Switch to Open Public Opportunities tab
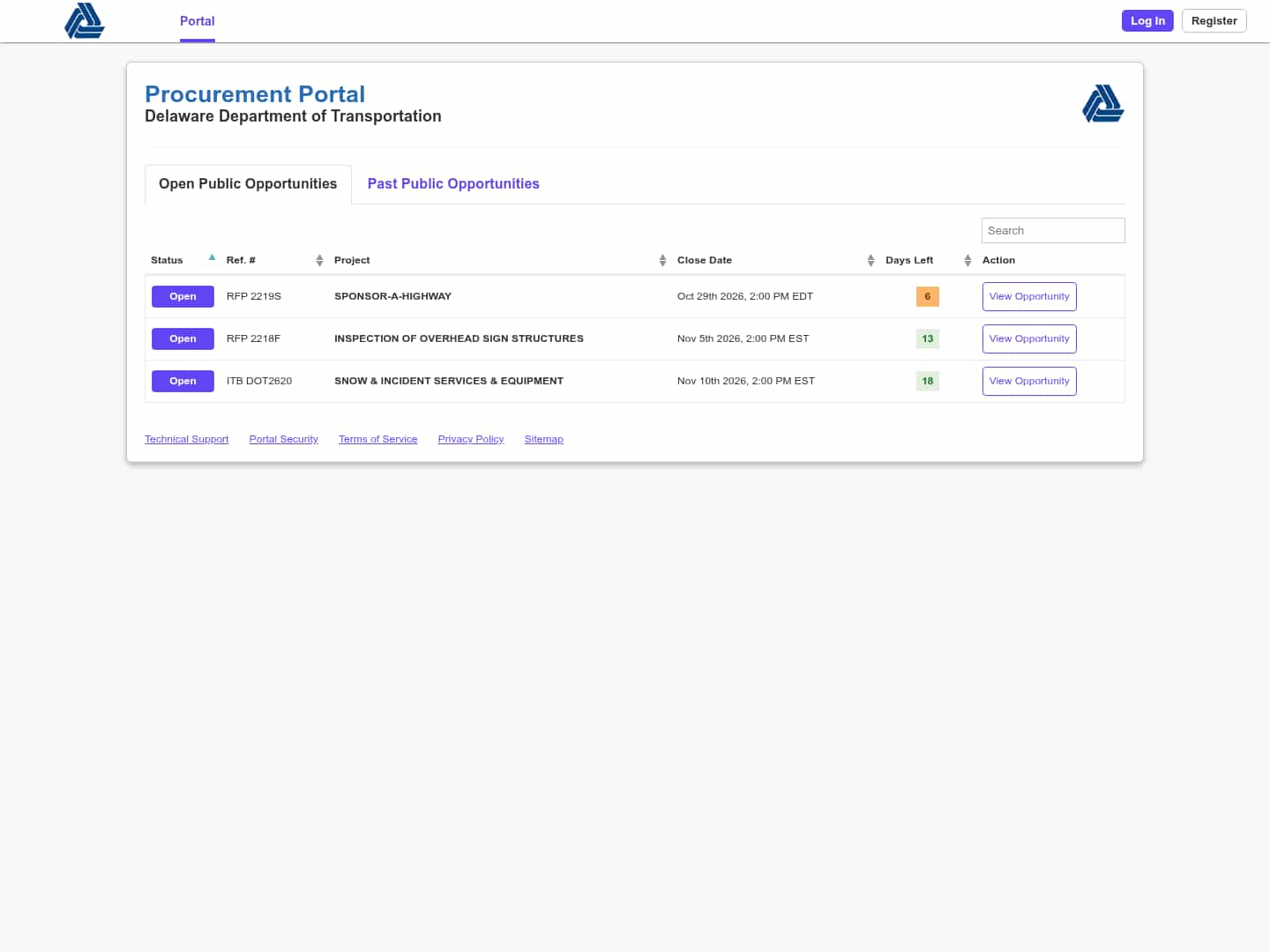1270x952 pixels. click(248, 184)
